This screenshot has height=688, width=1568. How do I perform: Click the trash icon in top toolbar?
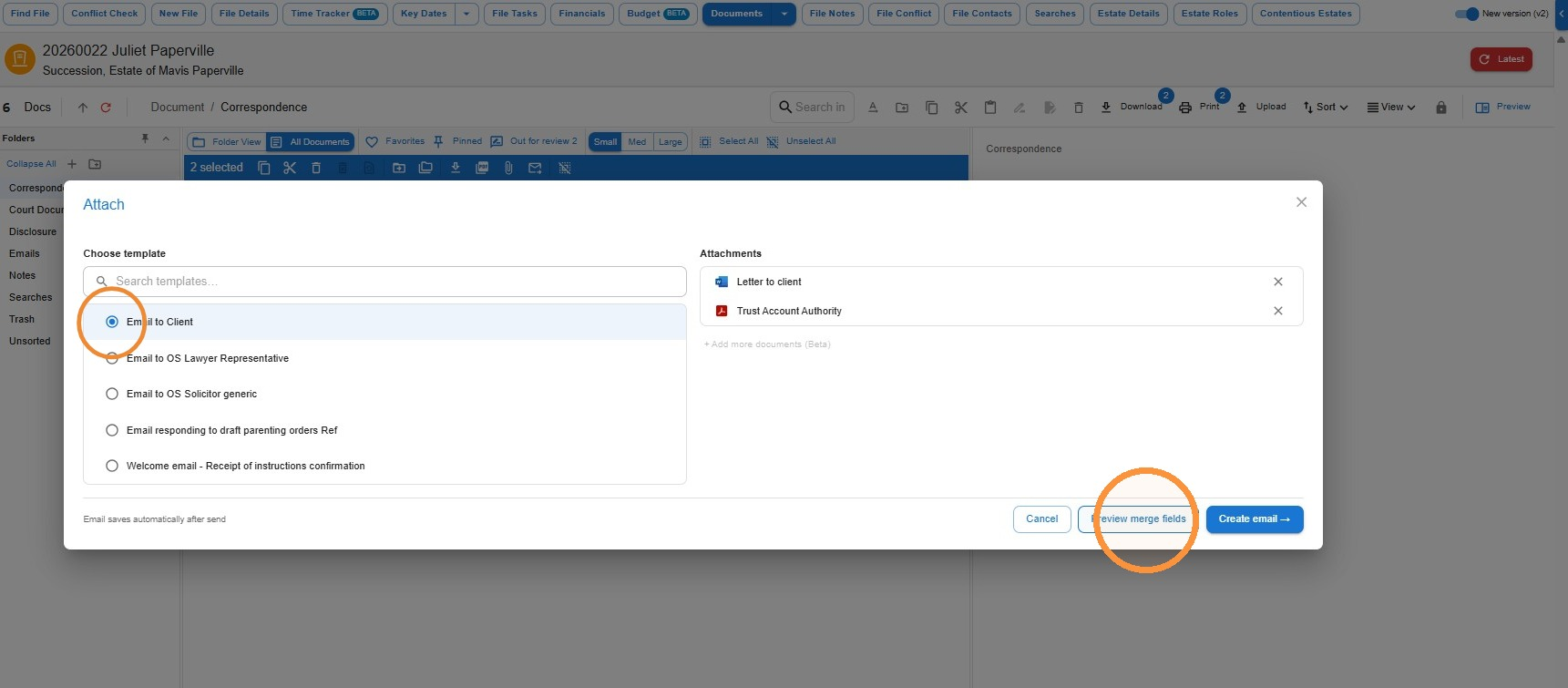pos(1079,108)
